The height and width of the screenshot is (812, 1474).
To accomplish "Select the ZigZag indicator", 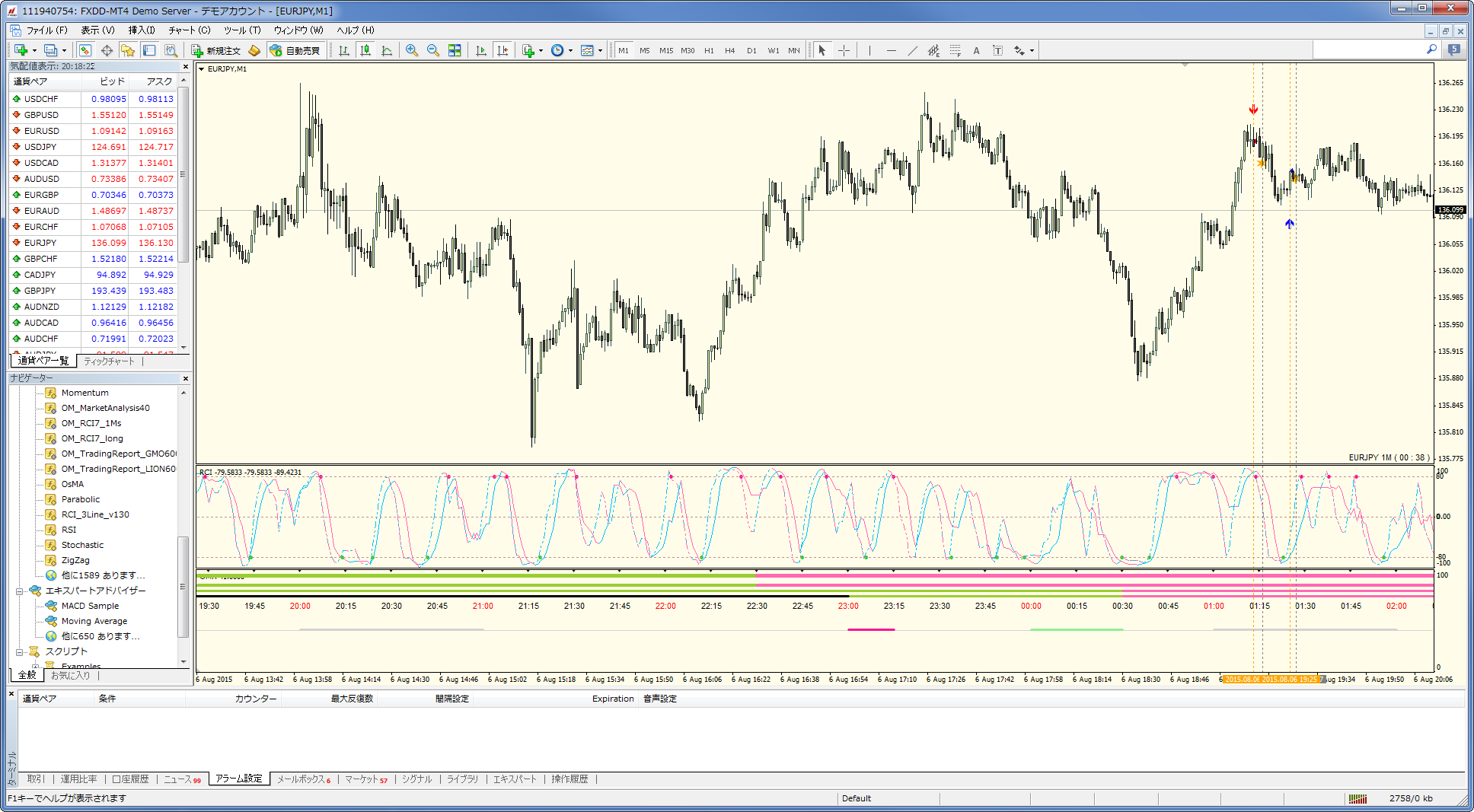I will click(x=75, y=560).
